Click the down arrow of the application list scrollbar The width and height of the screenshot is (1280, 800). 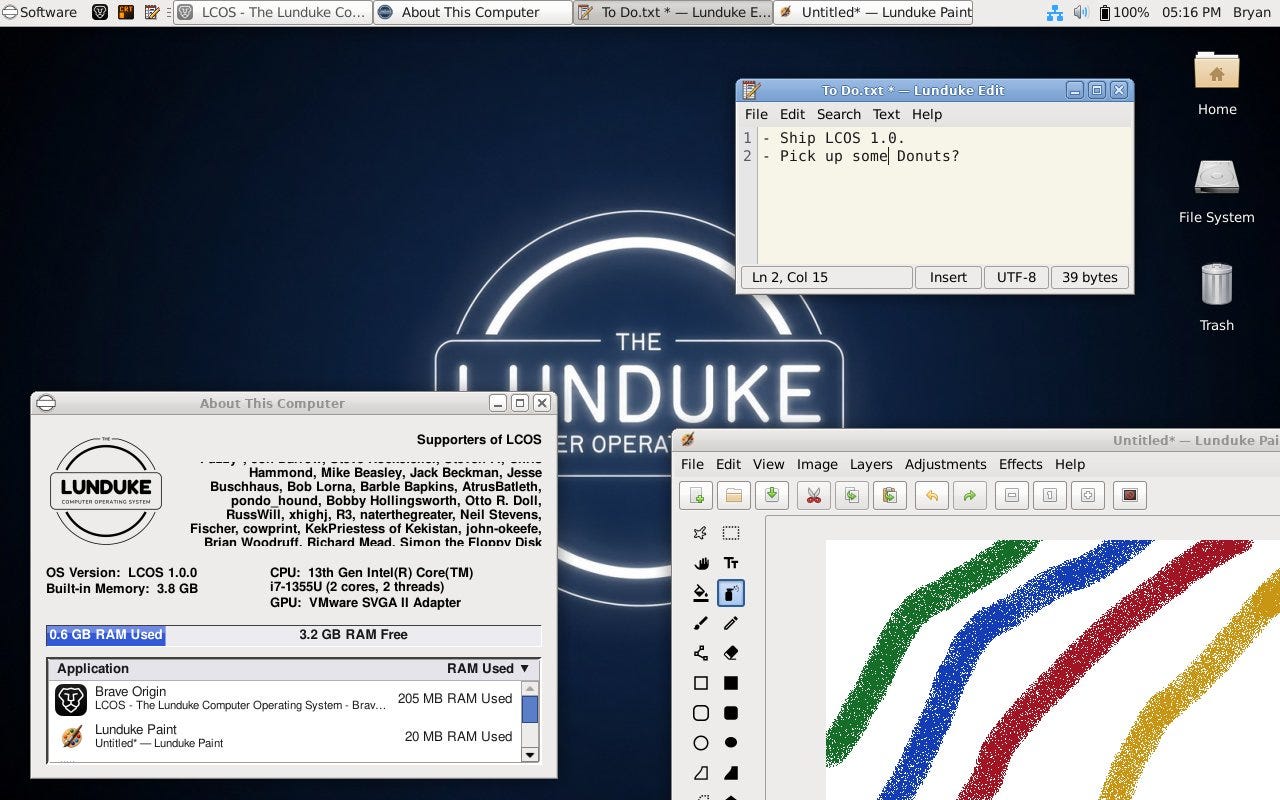(530, 755)
